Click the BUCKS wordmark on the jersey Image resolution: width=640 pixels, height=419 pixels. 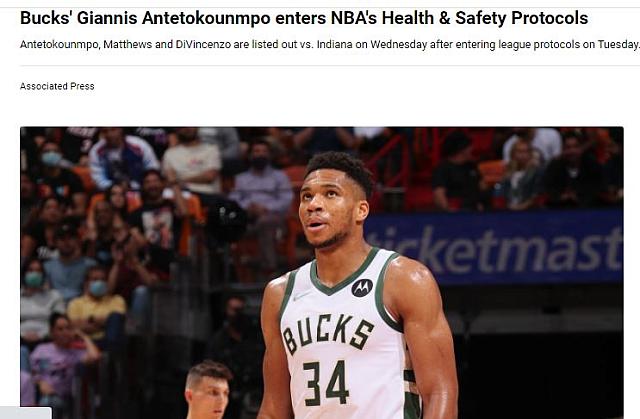[327, 333]
